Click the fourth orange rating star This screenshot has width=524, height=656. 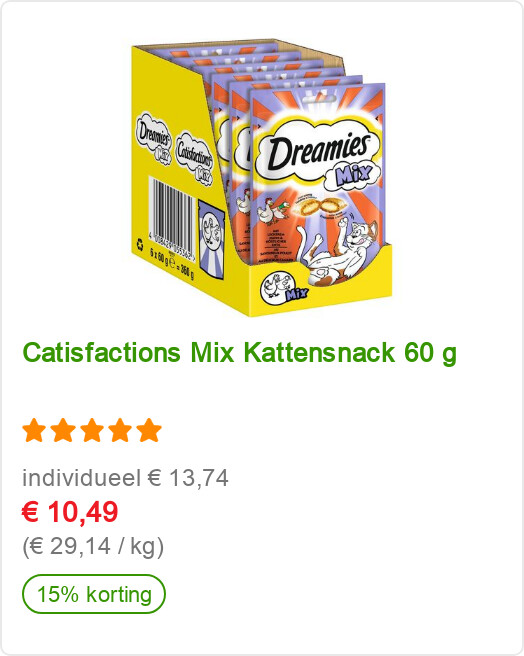point(121,430)
